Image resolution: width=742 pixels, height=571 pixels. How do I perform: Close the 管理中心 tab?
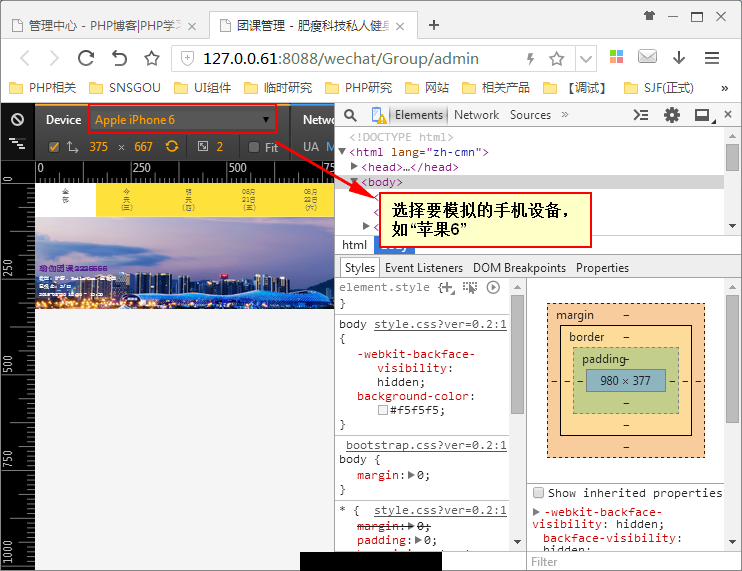(x=192, y=26)
